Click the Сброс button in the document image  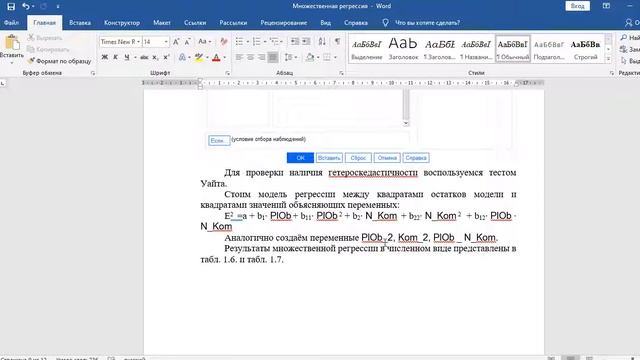[358, 158]
